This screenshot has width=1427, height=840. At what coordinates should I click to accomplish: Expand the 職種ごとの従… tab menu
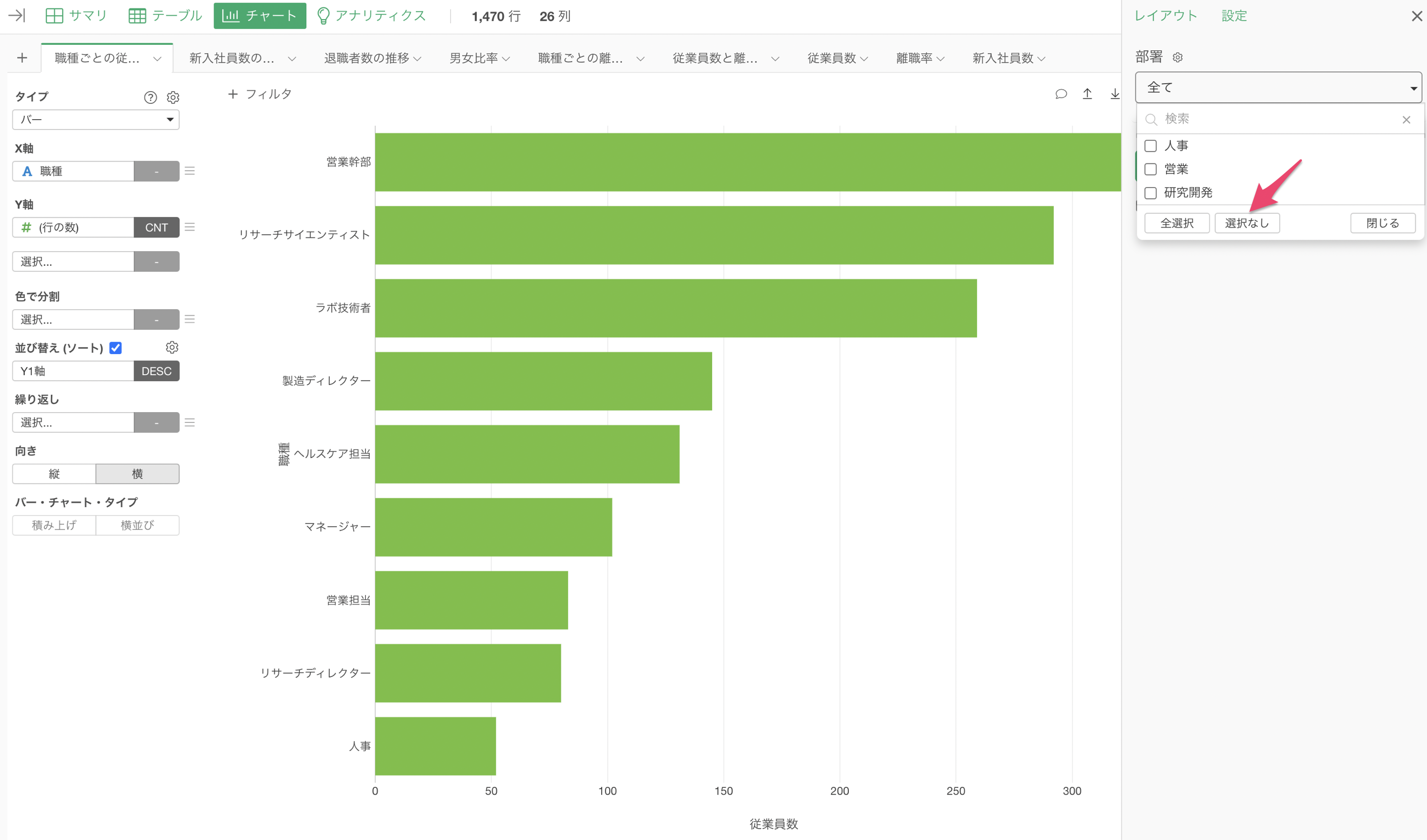pyautogui.click(x=158, y=58)
